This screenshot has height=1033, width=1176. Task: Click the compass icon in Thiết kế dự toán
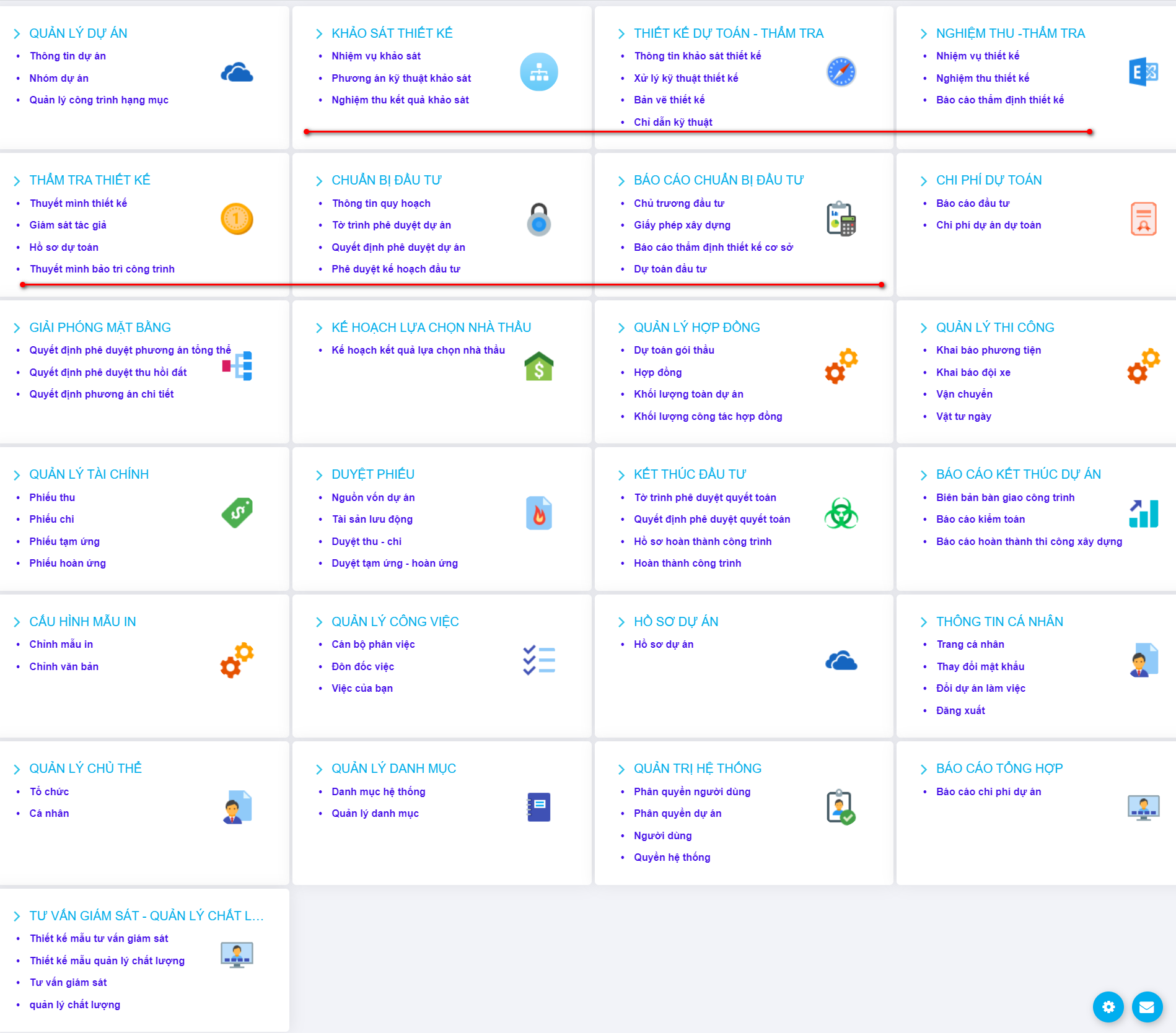841,72
